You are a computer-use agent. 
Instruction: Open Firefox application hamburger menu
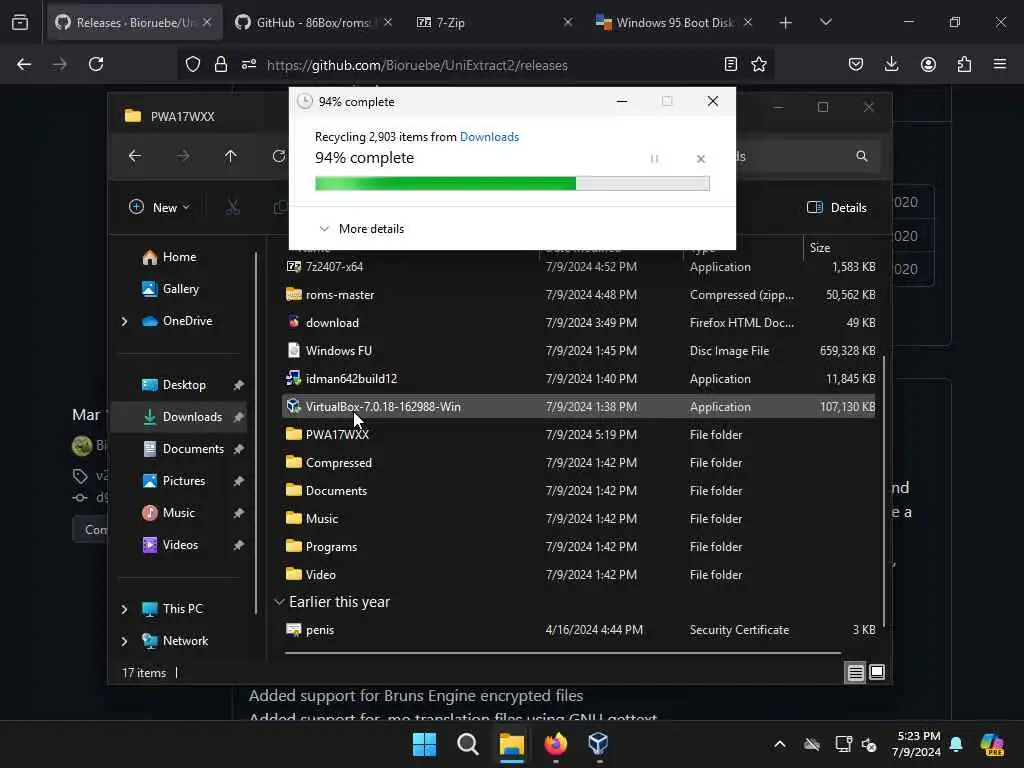1000,64
